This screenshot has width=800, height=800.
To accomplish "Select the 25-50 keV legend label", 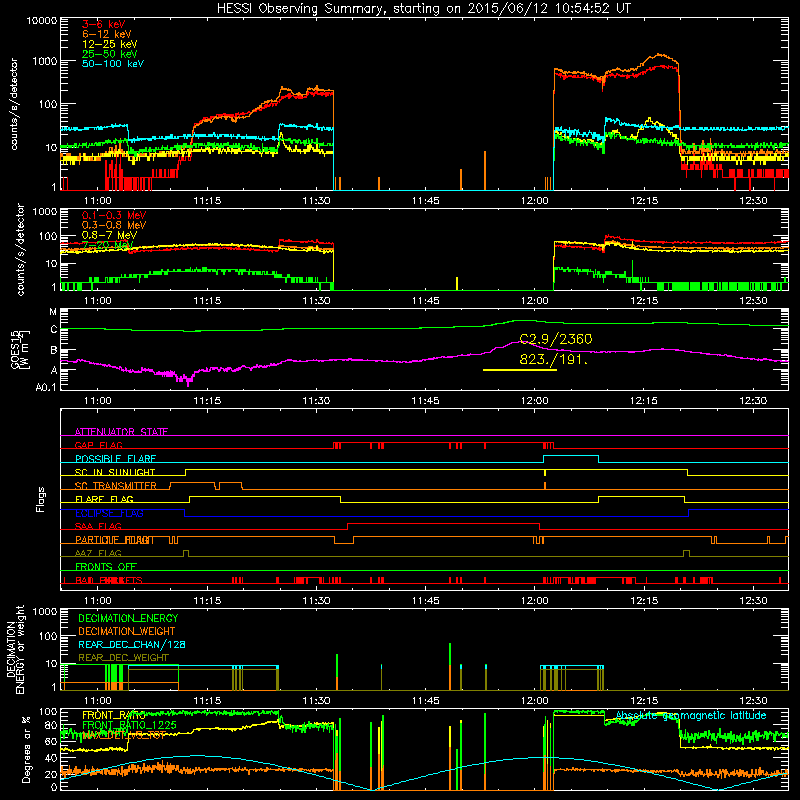I will [x=110, y=54].
